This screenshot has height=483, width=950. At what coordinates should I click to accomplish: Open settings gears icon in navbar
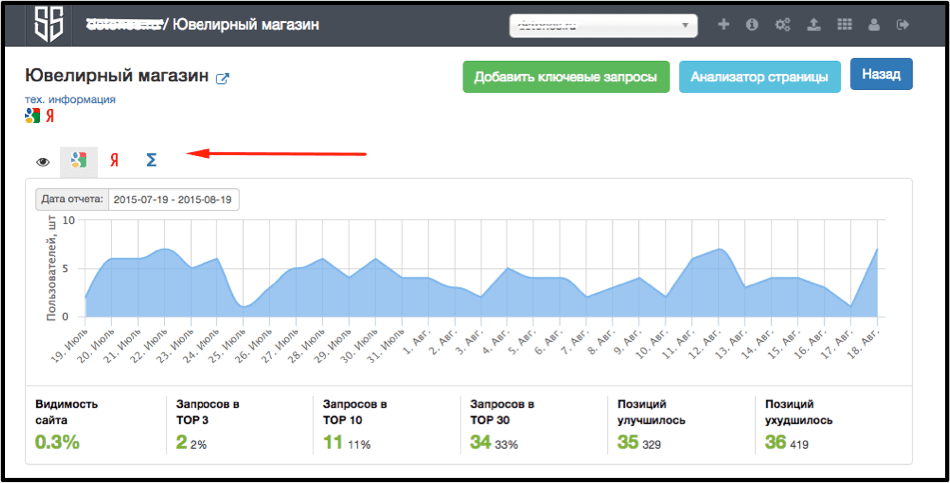(783, 24)
